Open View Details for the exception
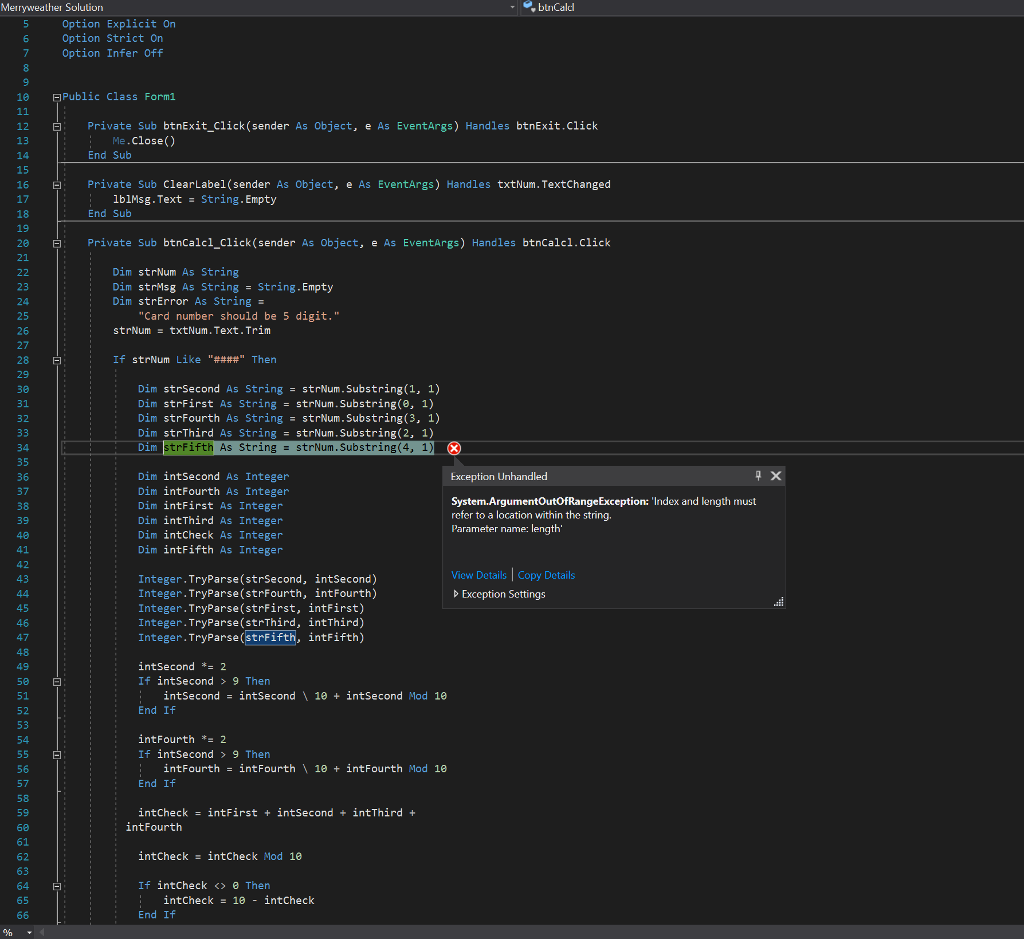This screenshot has height=939, width=1024. pos(478,575)
